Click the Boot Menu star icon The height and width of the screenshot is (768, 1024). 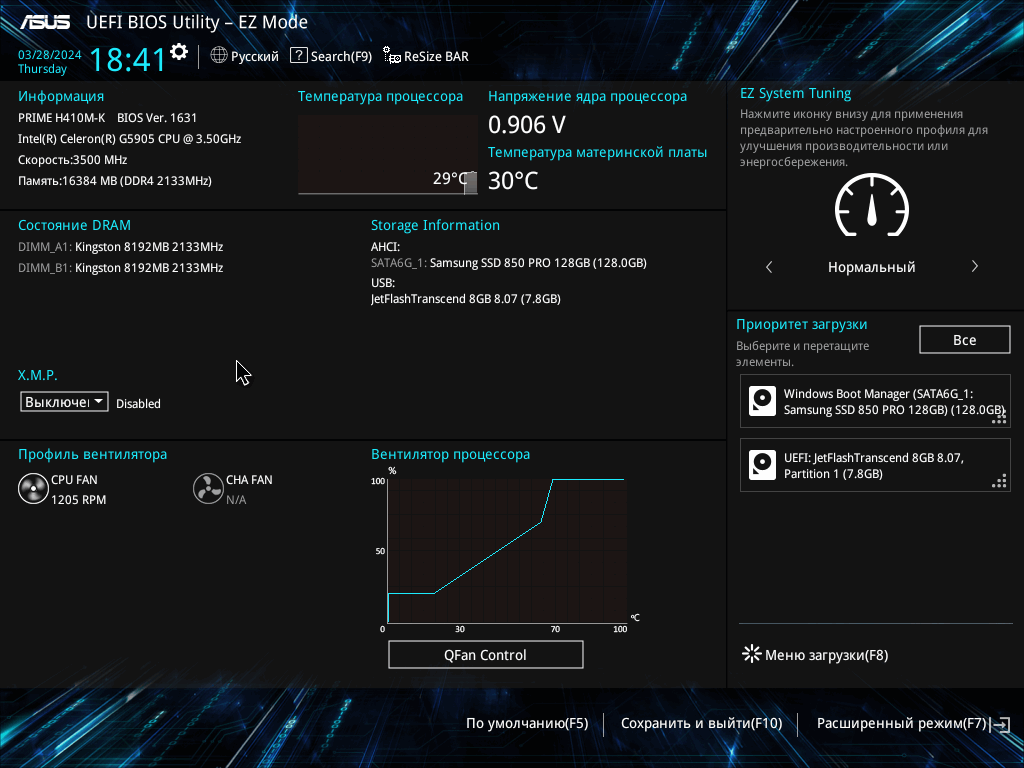752,654
